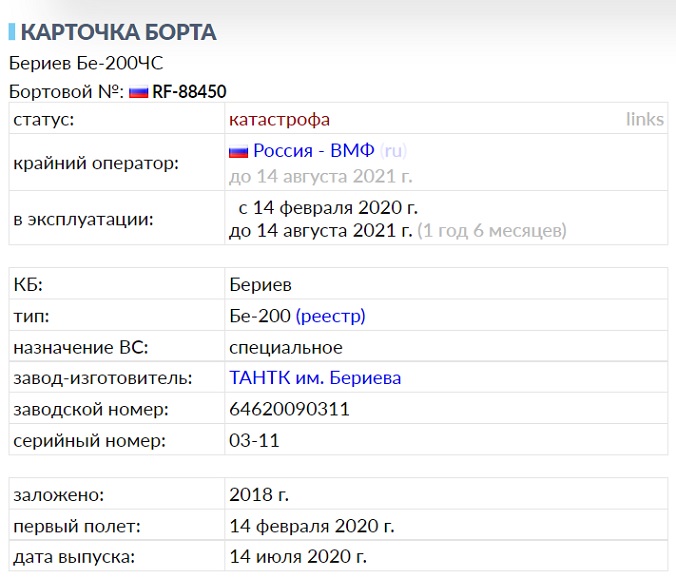Click serial number 03-11
This screenshot has height=578, width=676.
[254, 441]
